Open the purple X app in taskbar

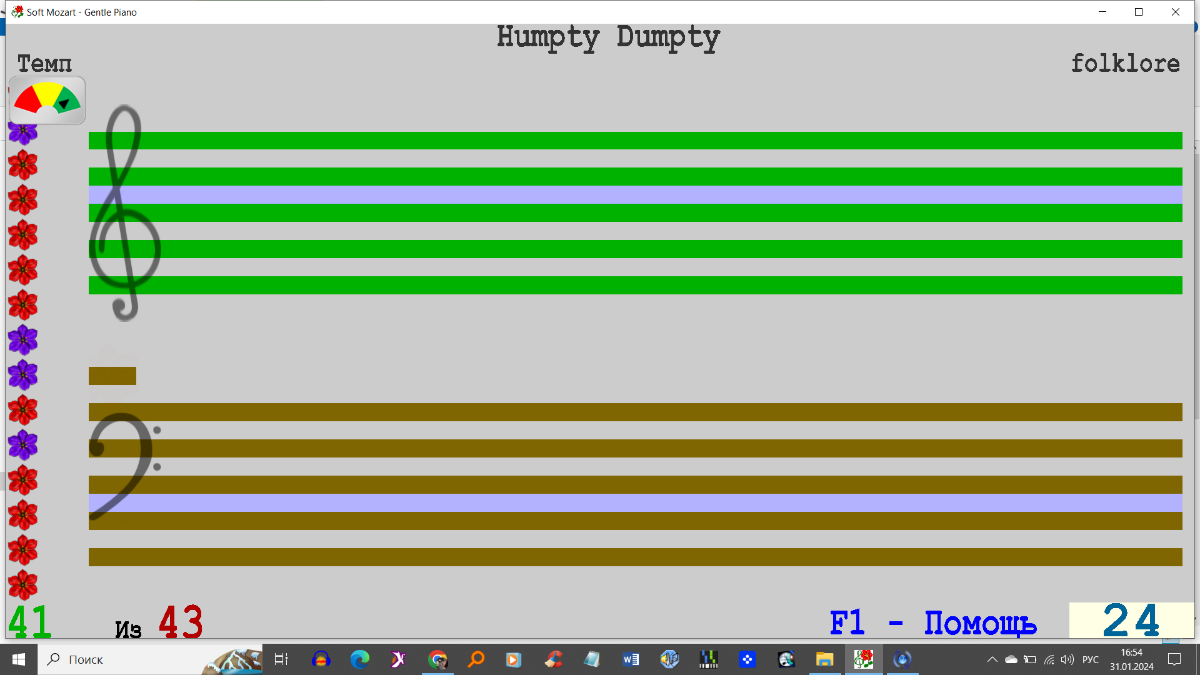(398, 659)
